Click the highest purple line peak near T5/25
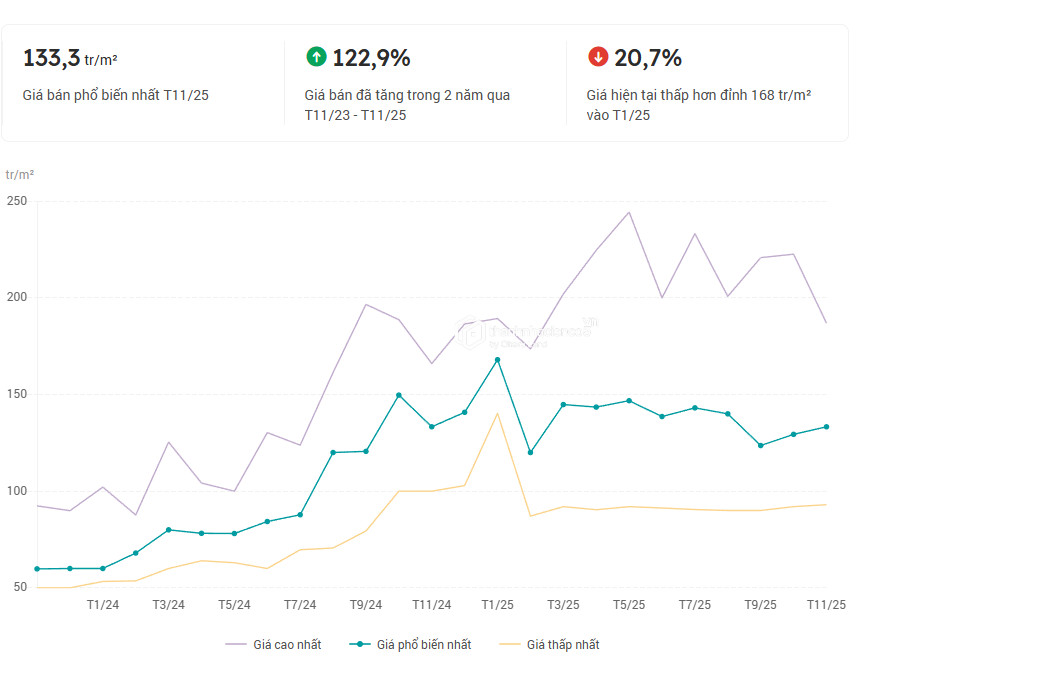Screen dimensions: 1055x675 629,212
